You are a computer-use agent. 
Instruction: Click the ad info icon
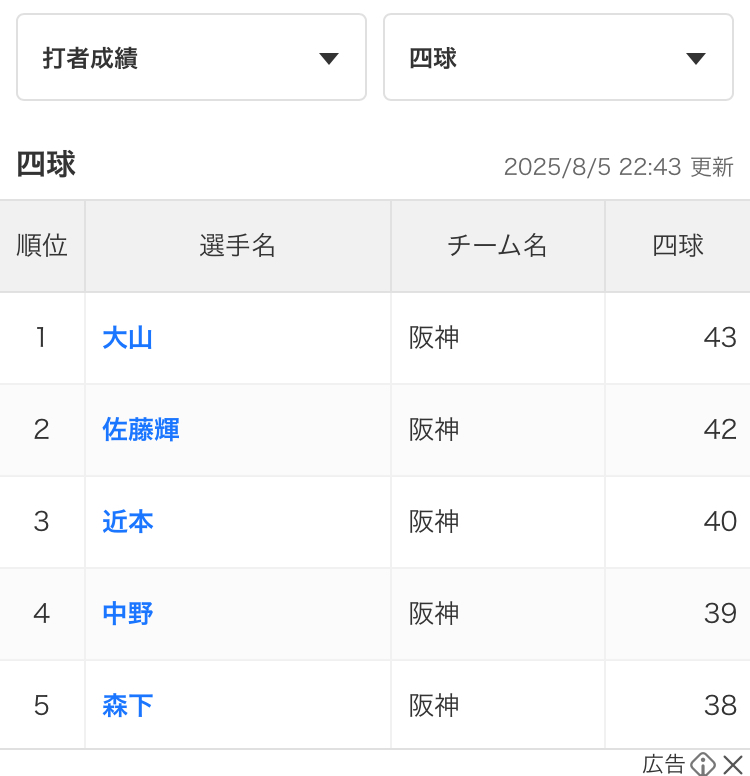coord(703,765)
